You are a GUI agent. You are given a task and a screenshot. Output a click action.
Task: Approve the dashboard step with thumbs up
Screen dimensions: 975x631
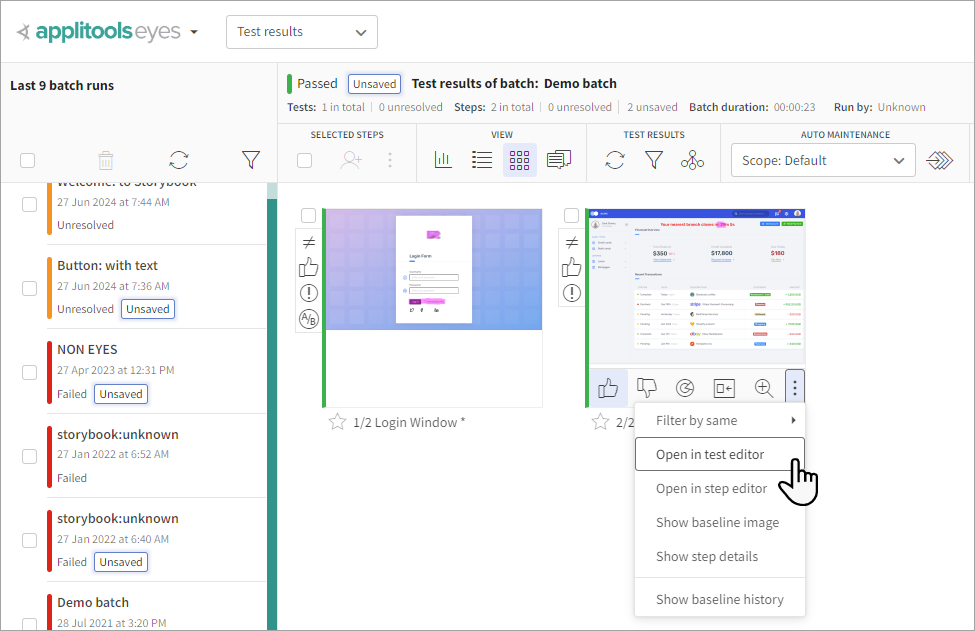[608, 387]
